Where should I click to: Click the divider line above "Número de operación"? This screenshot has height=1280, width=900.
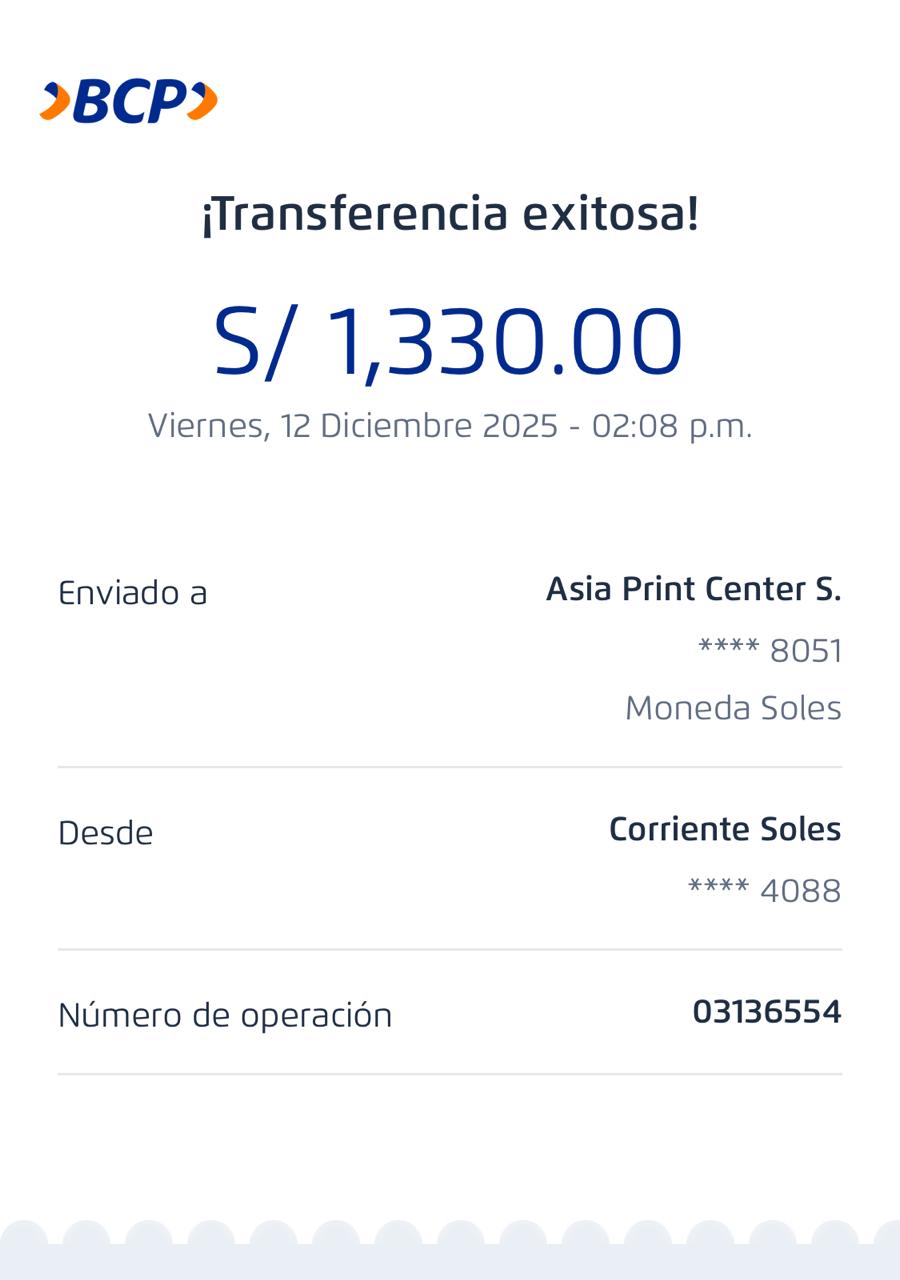click(450, 949)
